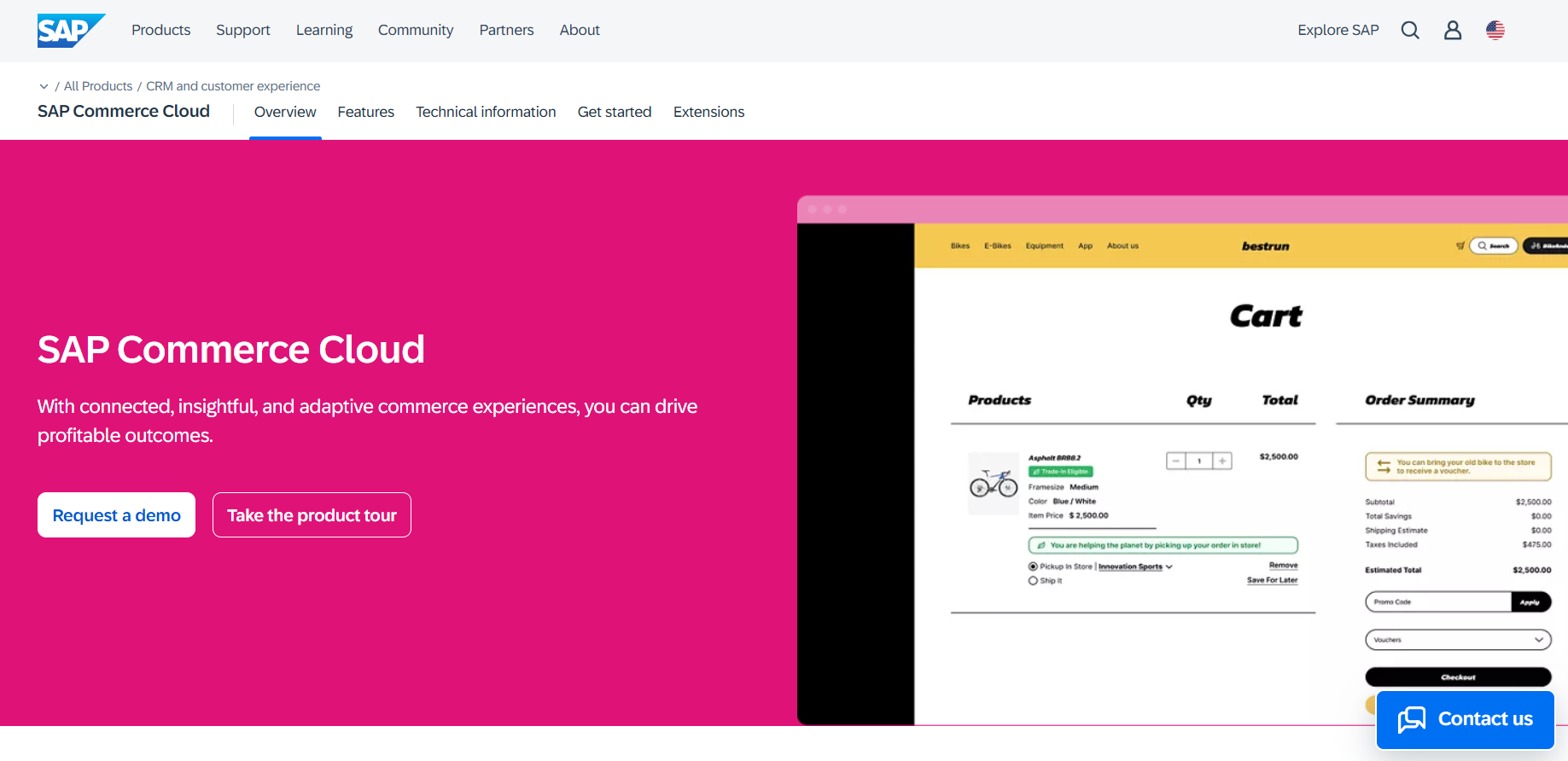Switch to the Extensions tab
Screen dimensions: 1568x761
[708, 112]
